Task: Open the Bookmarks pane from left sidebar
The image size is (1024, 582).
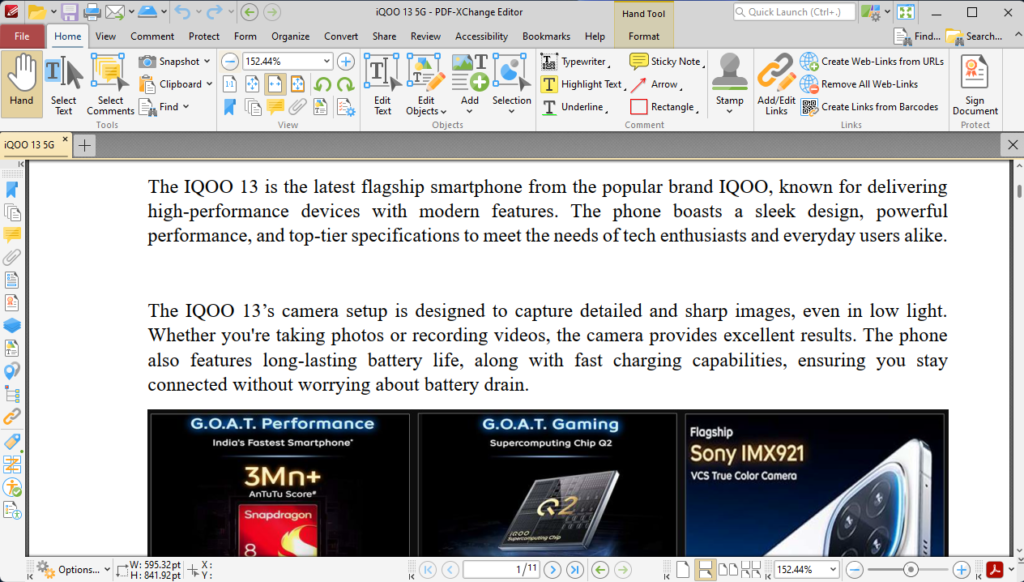Action: (12, 190)
